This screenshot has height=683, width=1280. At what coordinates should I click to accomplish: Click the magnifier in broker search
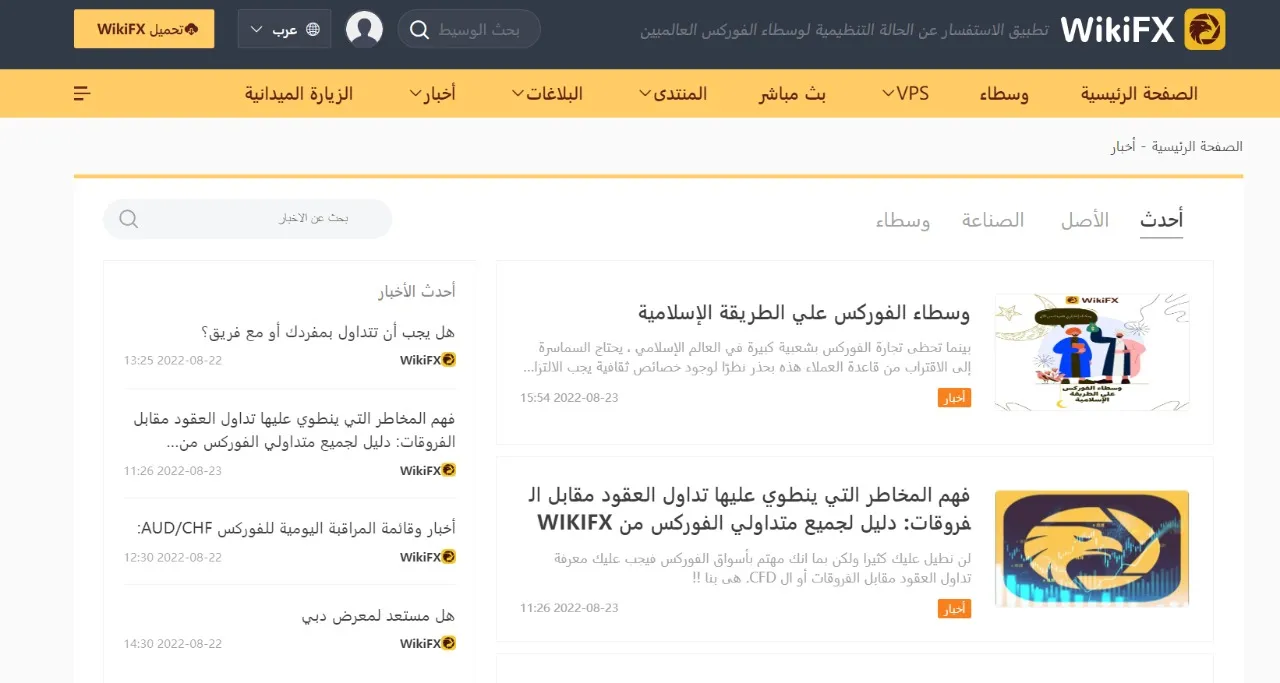[x=420, y=29]
